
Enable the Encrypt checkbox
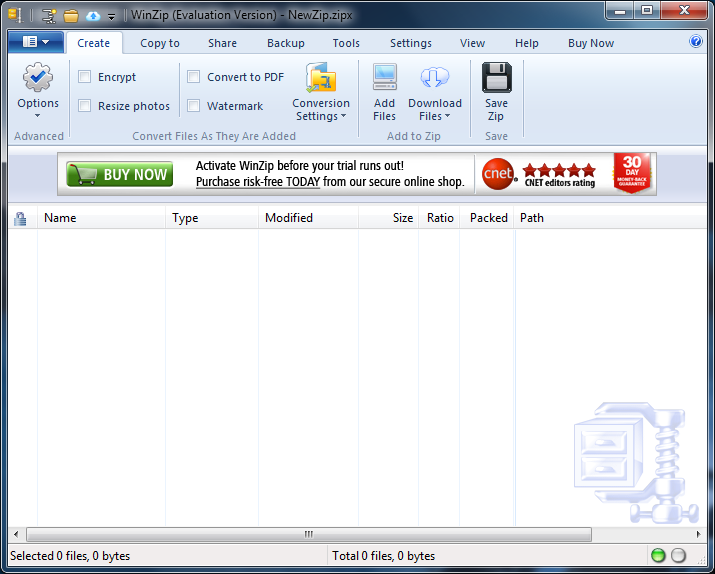(x=84, y=77)
